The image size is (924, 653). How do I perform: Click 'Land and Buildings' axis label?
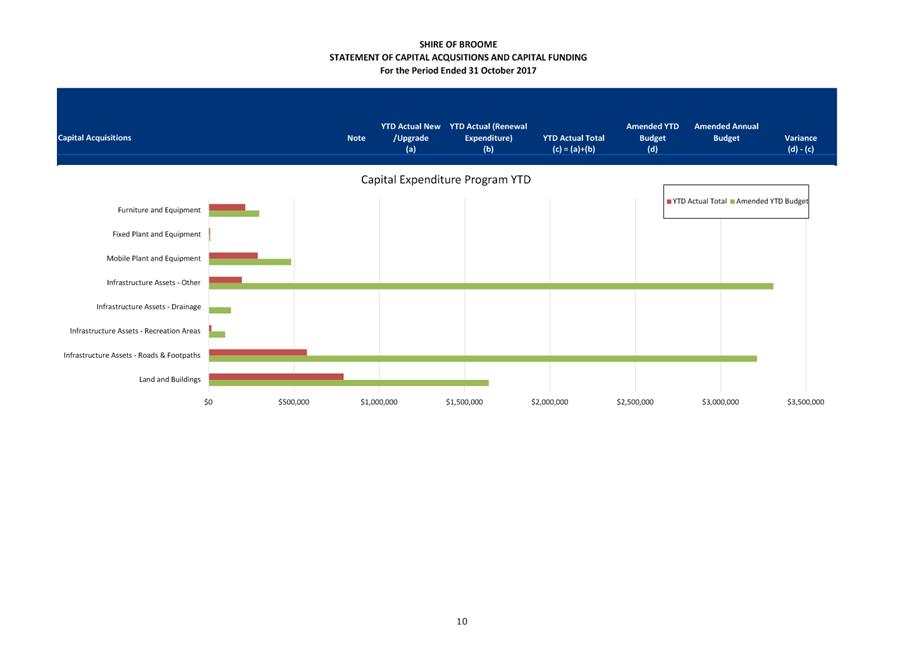pos(170,379)
